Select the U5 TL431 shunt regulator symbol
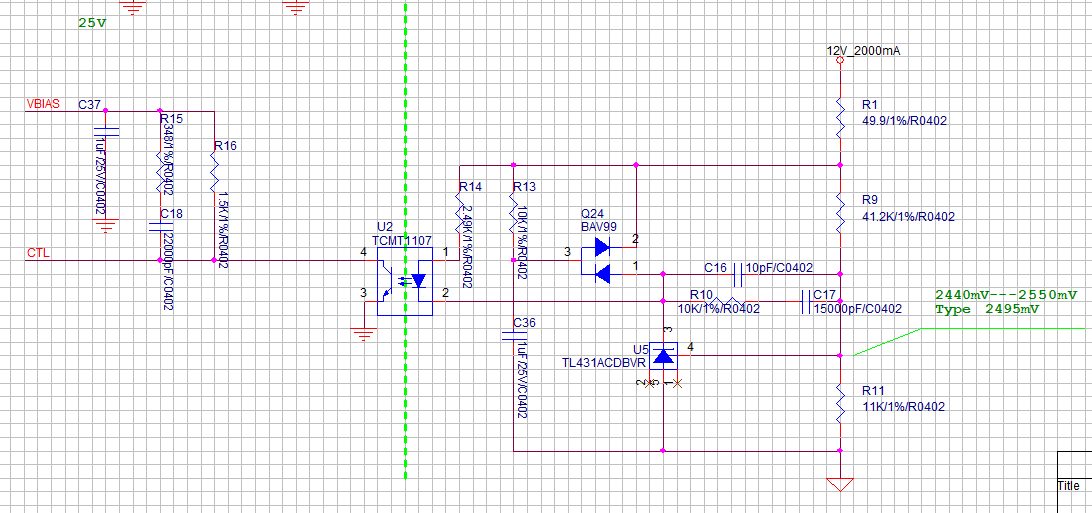1092x513 pixels. point(664,356)
